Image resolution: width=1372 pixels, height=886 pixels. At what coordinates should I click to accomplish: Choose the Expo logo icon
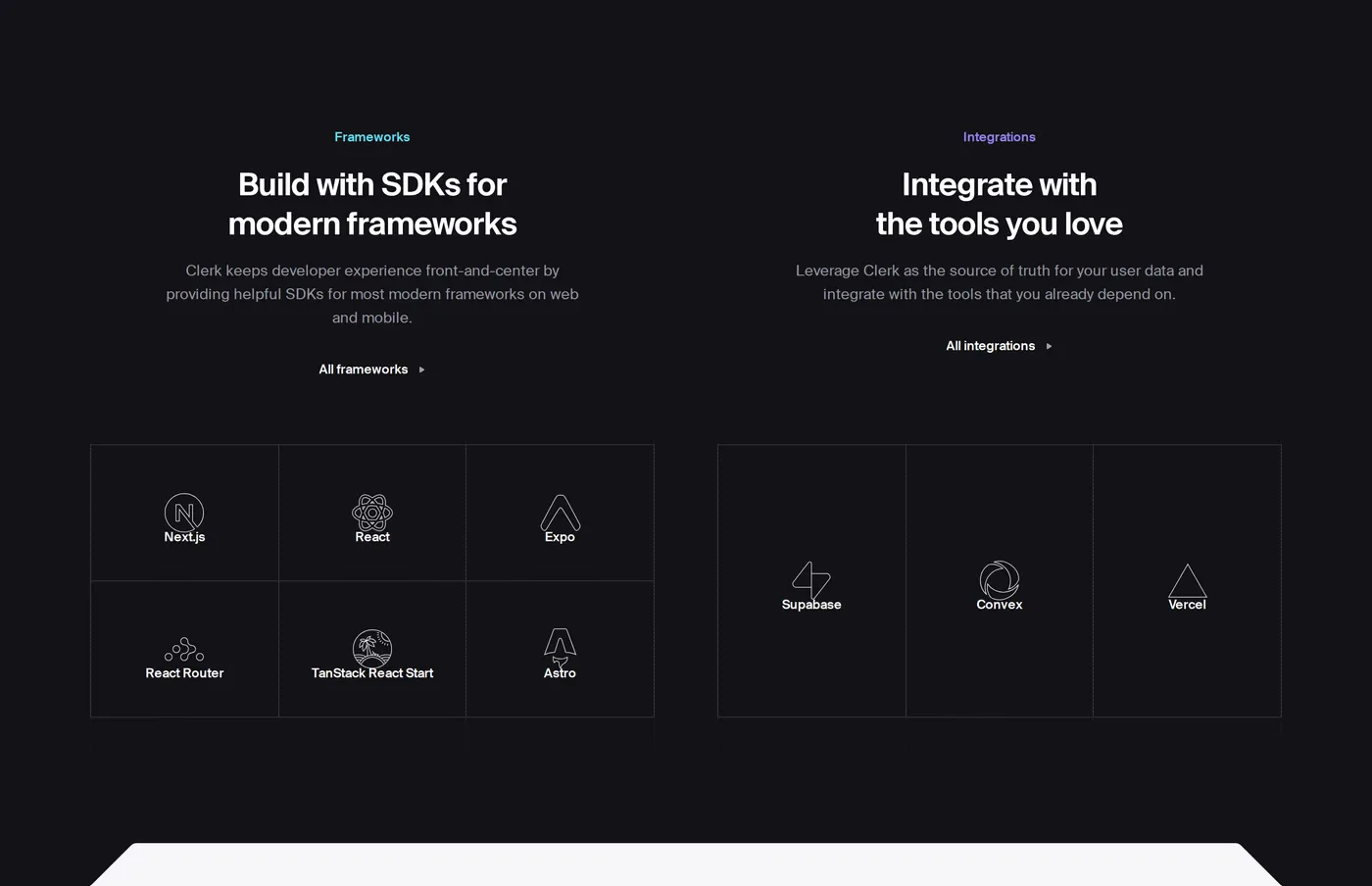pyautogui.click(x=561, y=513)
